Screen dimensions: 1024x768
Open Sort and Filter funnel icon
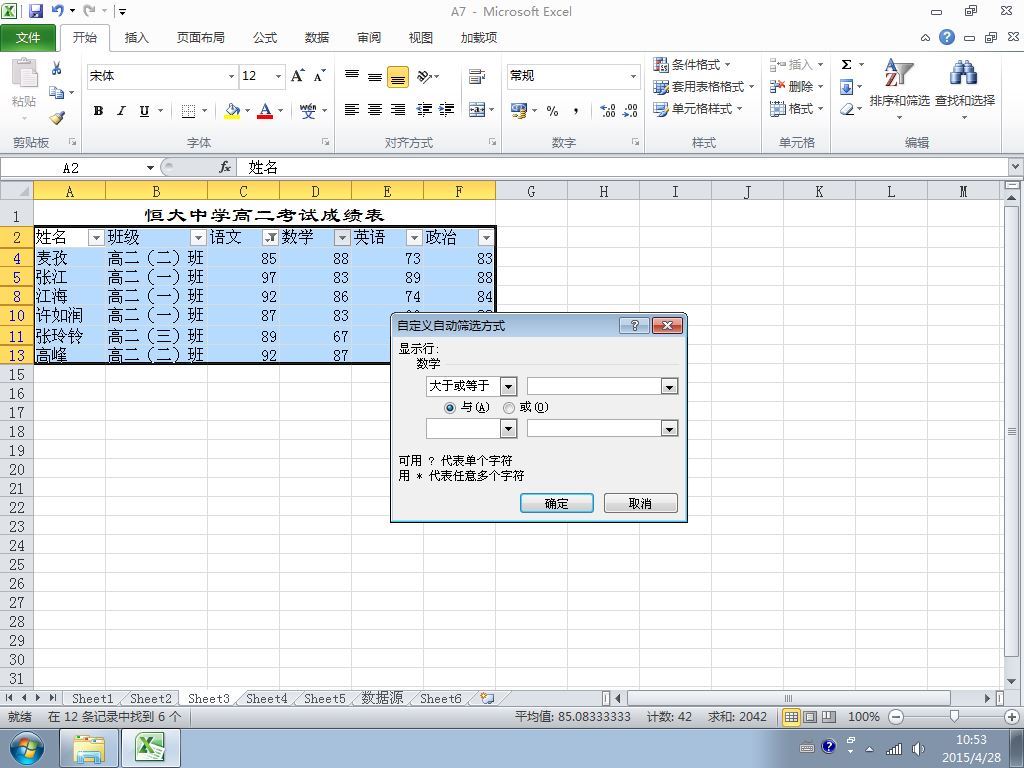[899, 73]
